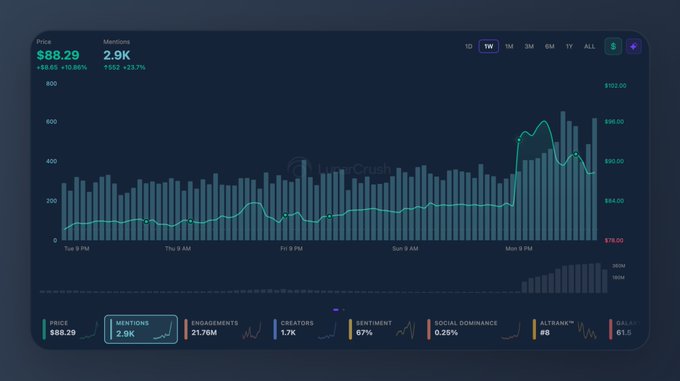This screenshot has width=680, height=381.
Task: Click the Fri 9 PM axis label
Action: pyautogui.click(x=291, y=249)
